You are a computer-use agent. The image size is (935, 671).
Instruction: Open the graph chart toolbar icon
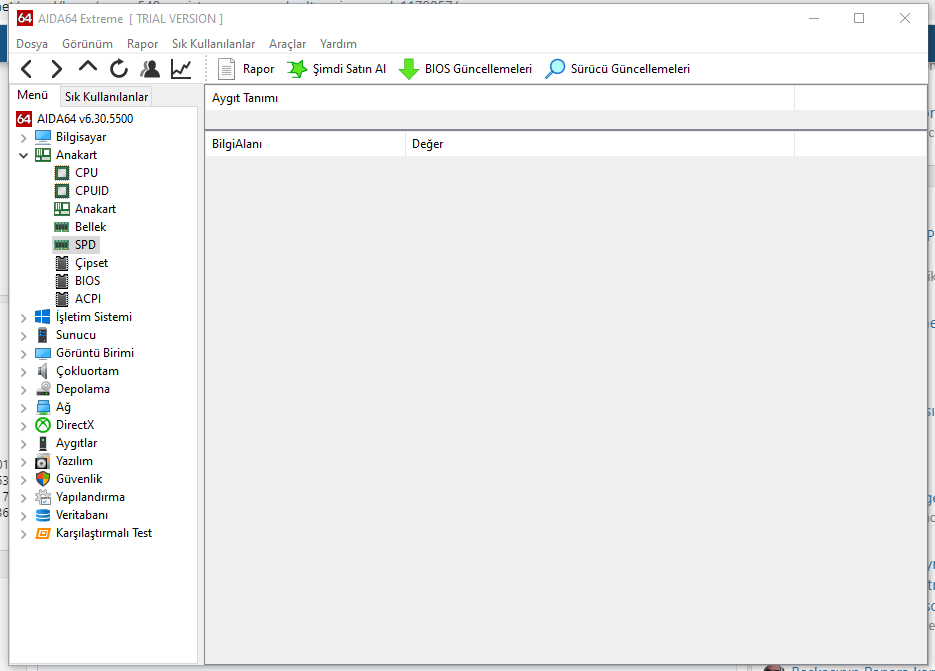point(181,69)
